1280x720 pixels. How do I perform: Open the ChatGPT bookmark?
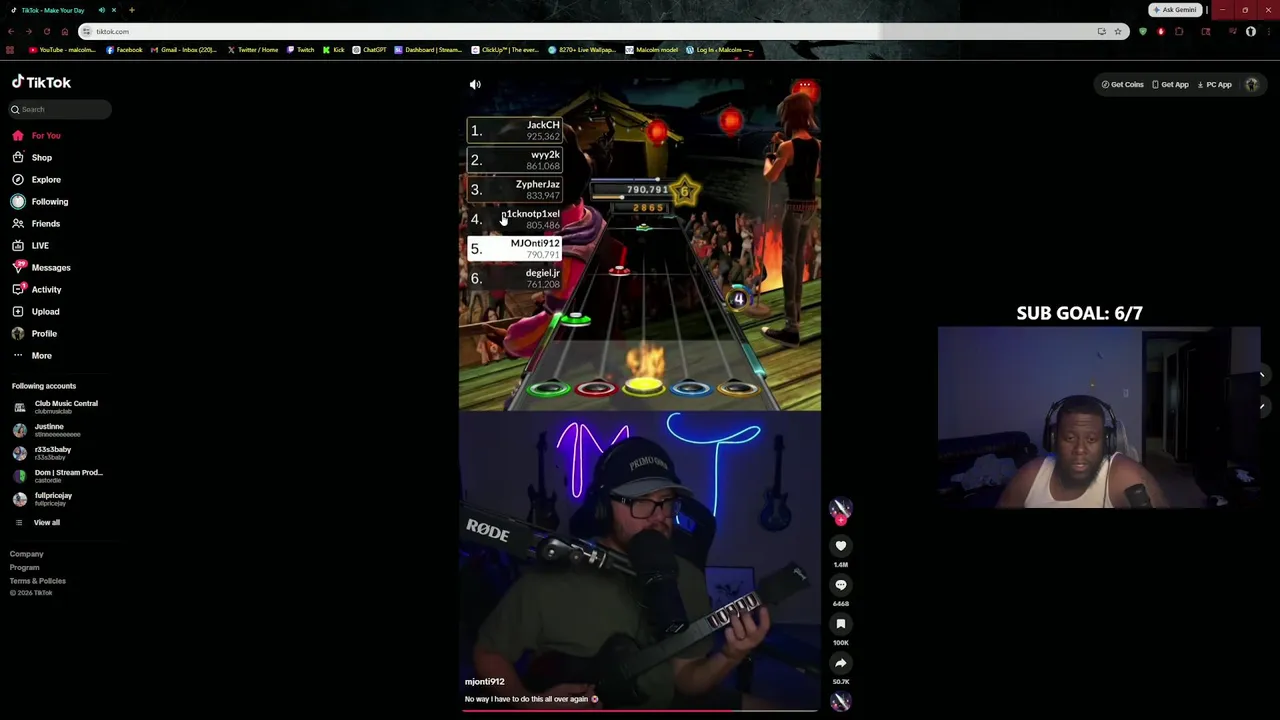click(369, 50)
